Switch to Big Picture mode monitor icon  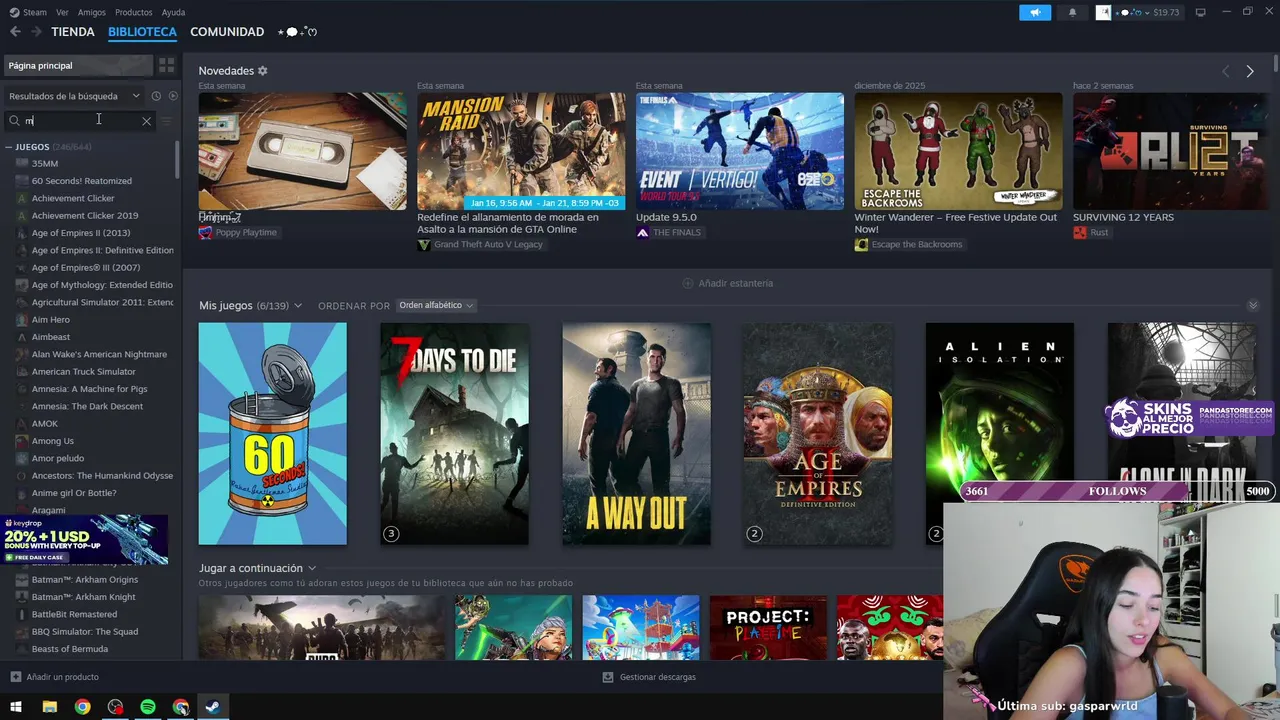point(1200,12)
